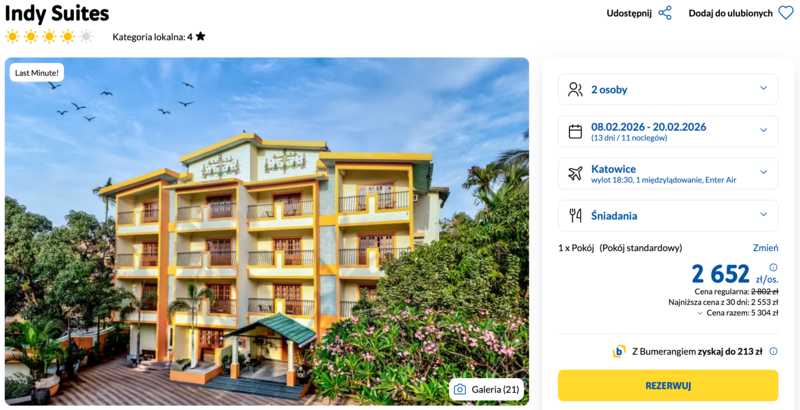Open the 08.02.2026 - 20.02.2026 date dropdown

click(x=763, y=131)
